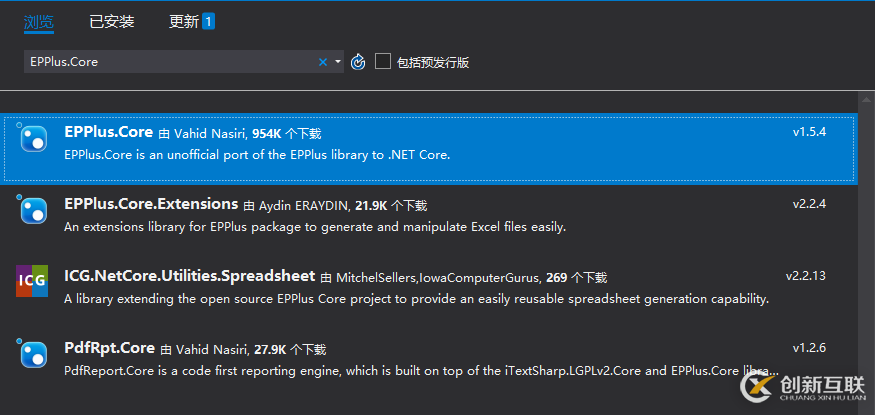Switch to the 已安装 tab

point(112,22)
